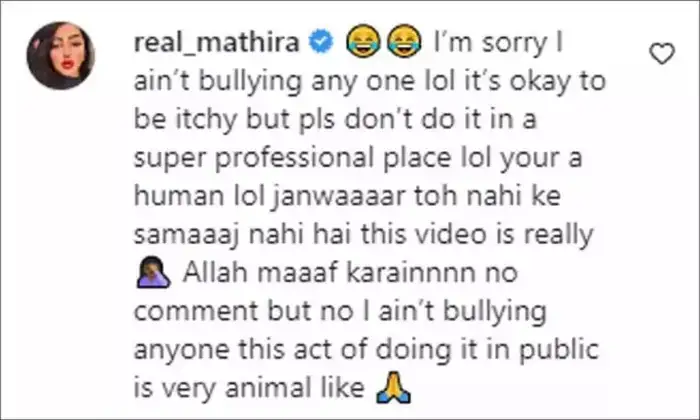Click the word "human" in the comment
The height and width of the screenshot is (420, 700).
(179, 196)
